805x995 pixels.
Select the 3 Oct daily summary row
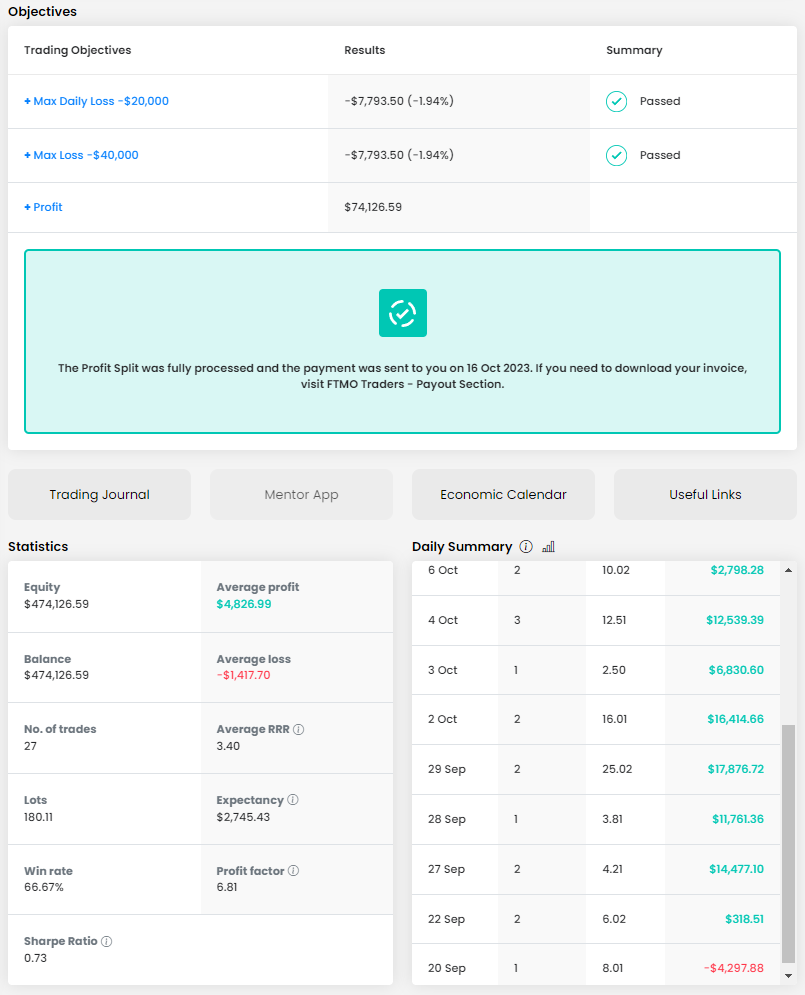(596, 670)
